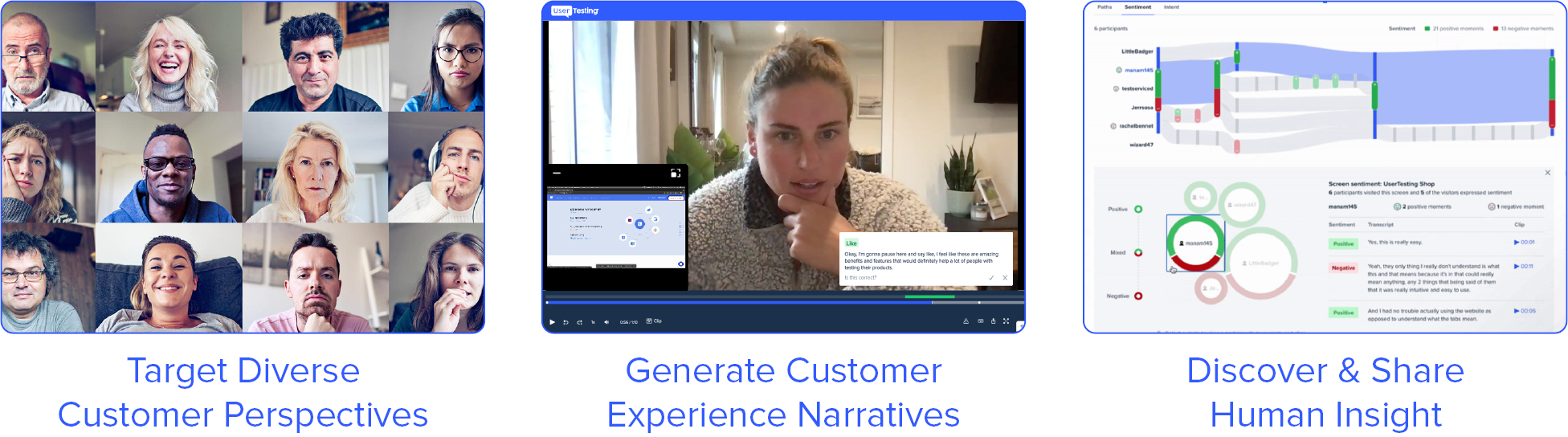Open the 1x playback speed selector

click(593, 322)
